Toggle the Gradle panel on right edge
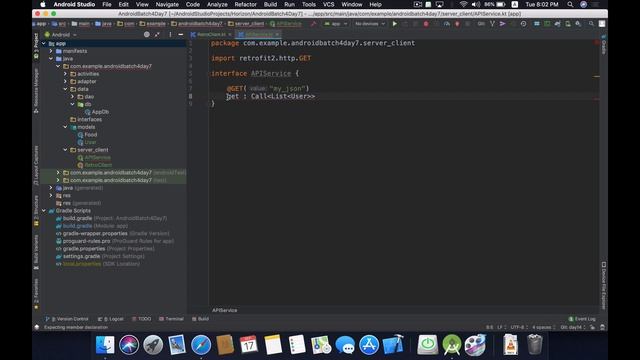 (604, 45)
